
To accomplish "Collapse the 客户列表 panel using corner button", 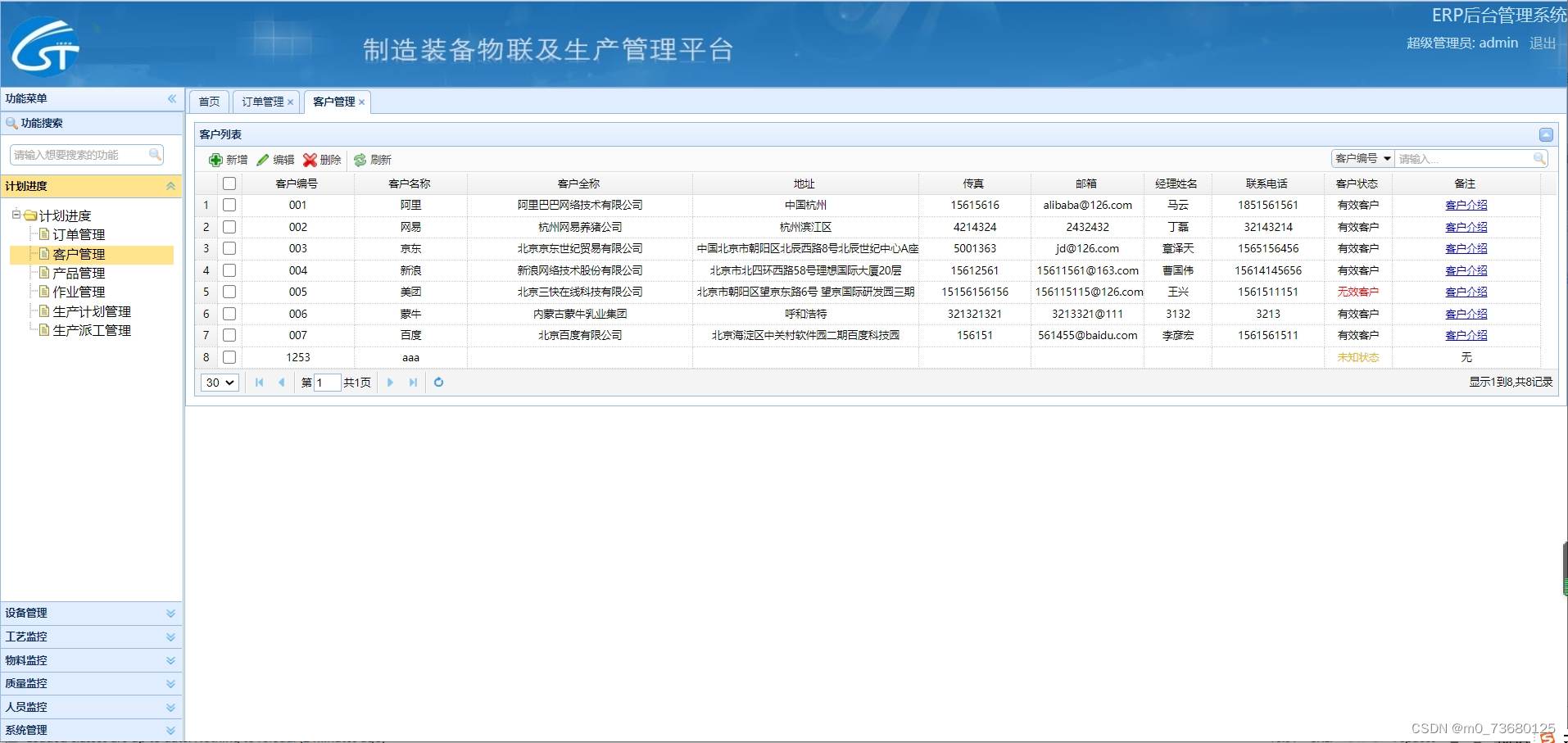I will coord(1546,134).
